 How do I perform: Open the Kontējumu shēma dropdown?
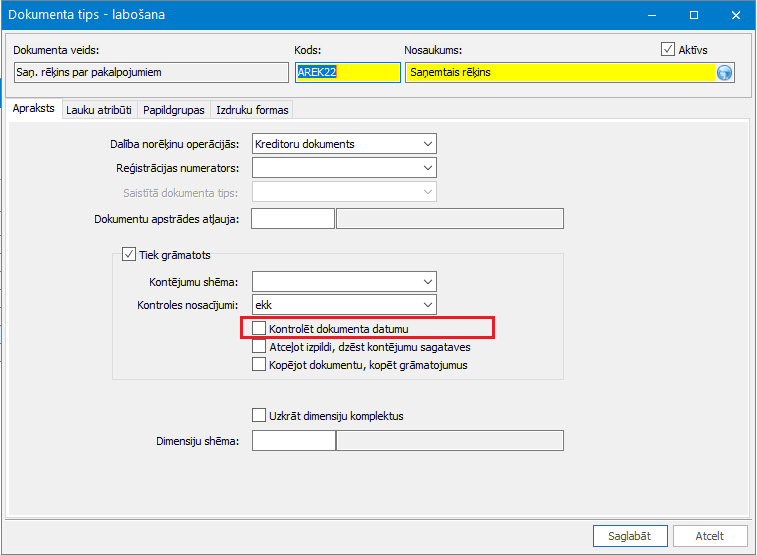coord(428,282)
